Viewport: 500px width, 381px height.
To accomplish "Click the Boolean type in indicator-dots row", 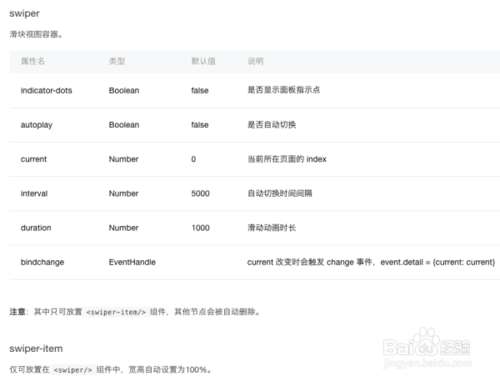I will tap(124, 90).
